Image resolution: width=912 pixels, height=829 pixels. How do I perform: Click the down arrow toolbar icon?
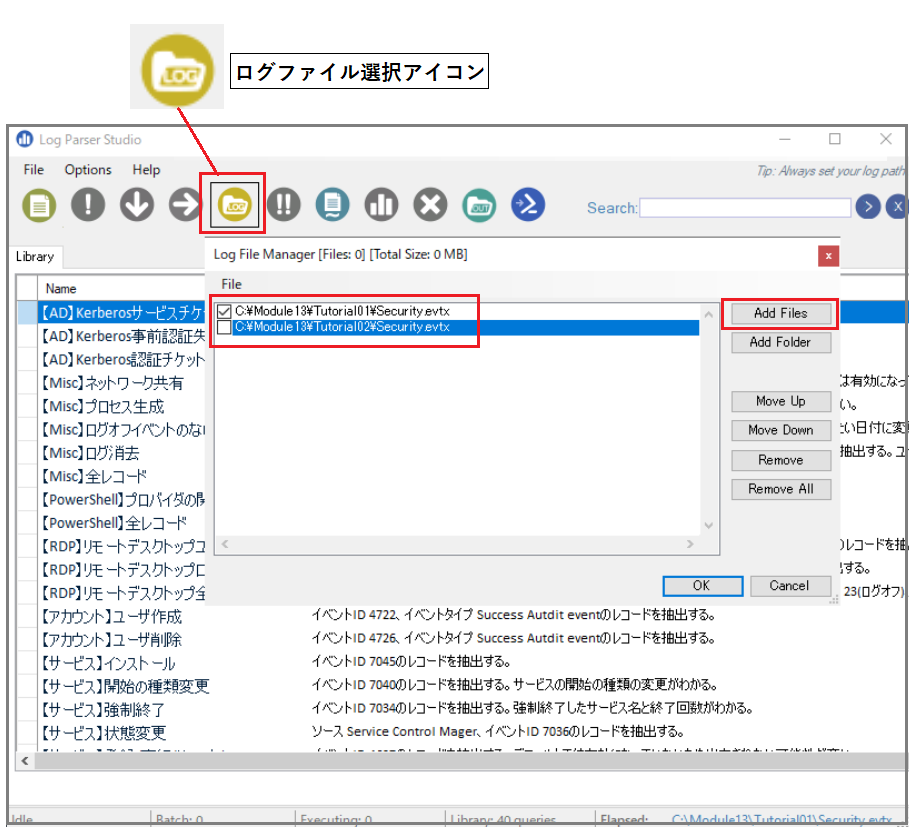pyautogui.click(x=137, y=205)
